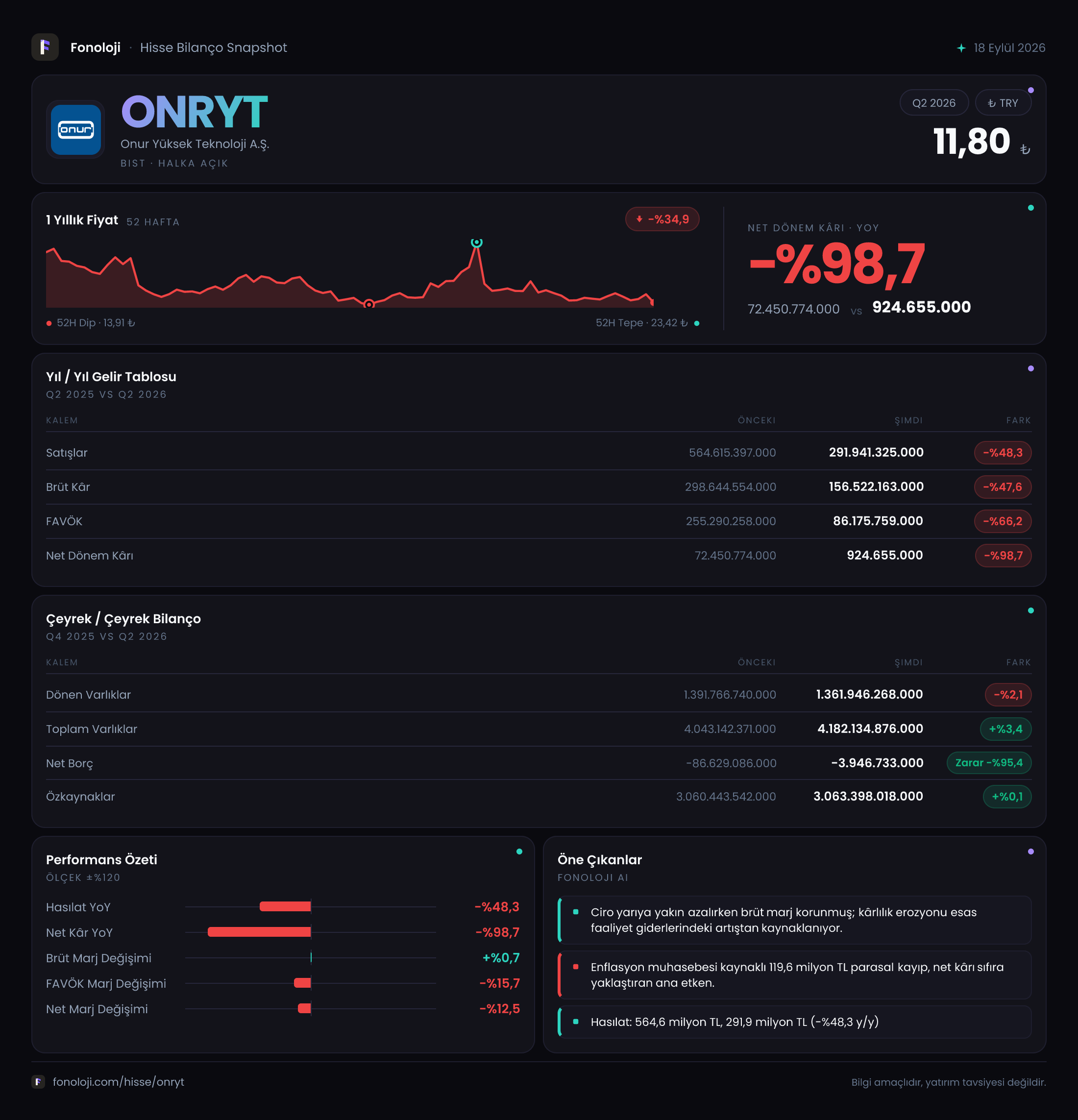The height and width of the screenshot is (1120, 1078).
Task: Click the Net Kâr YoY performance bar
Action: (259, 932)
